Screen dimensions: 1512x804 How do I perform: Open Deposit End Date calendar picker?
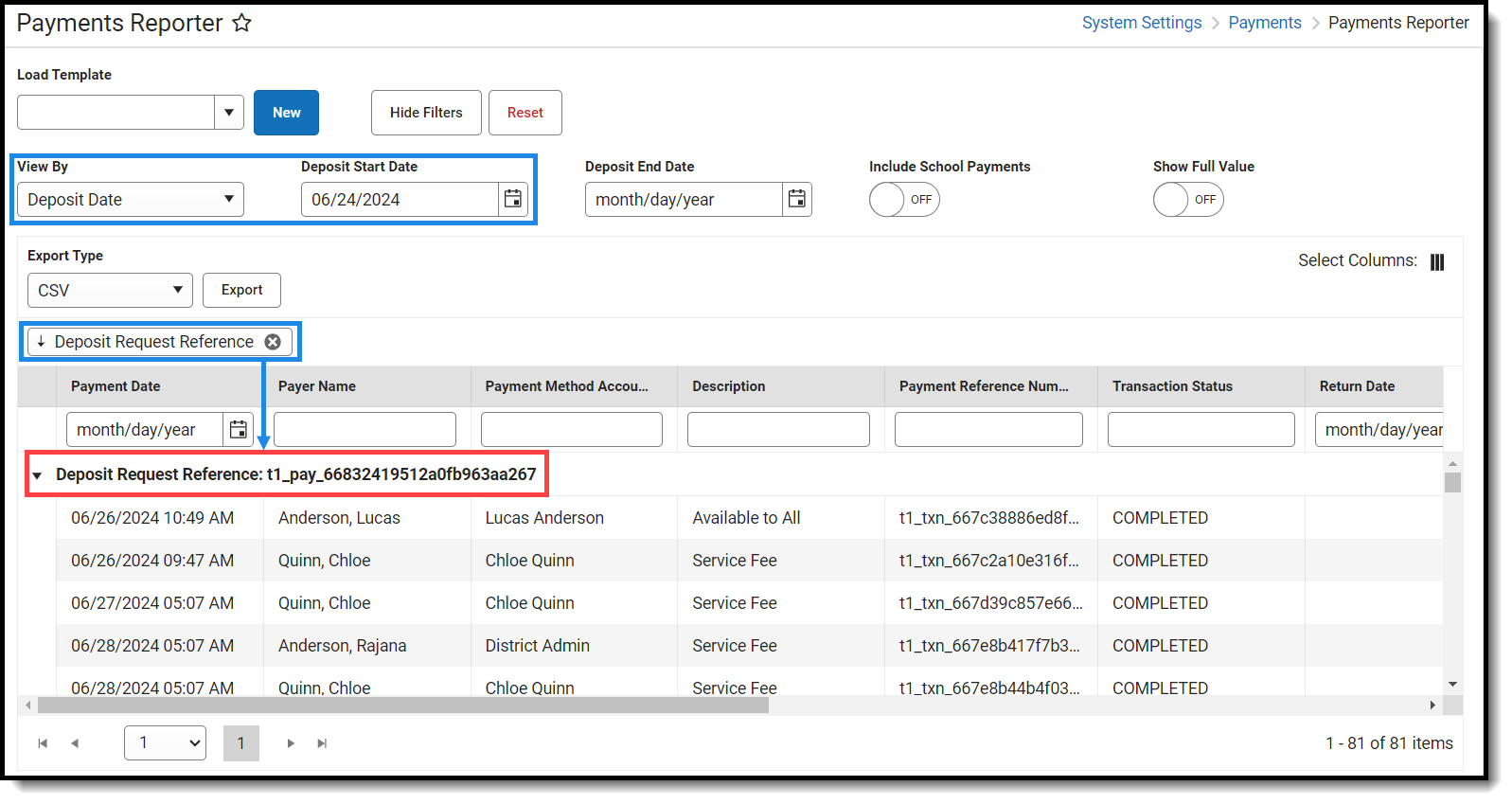(x=797, y=199)
